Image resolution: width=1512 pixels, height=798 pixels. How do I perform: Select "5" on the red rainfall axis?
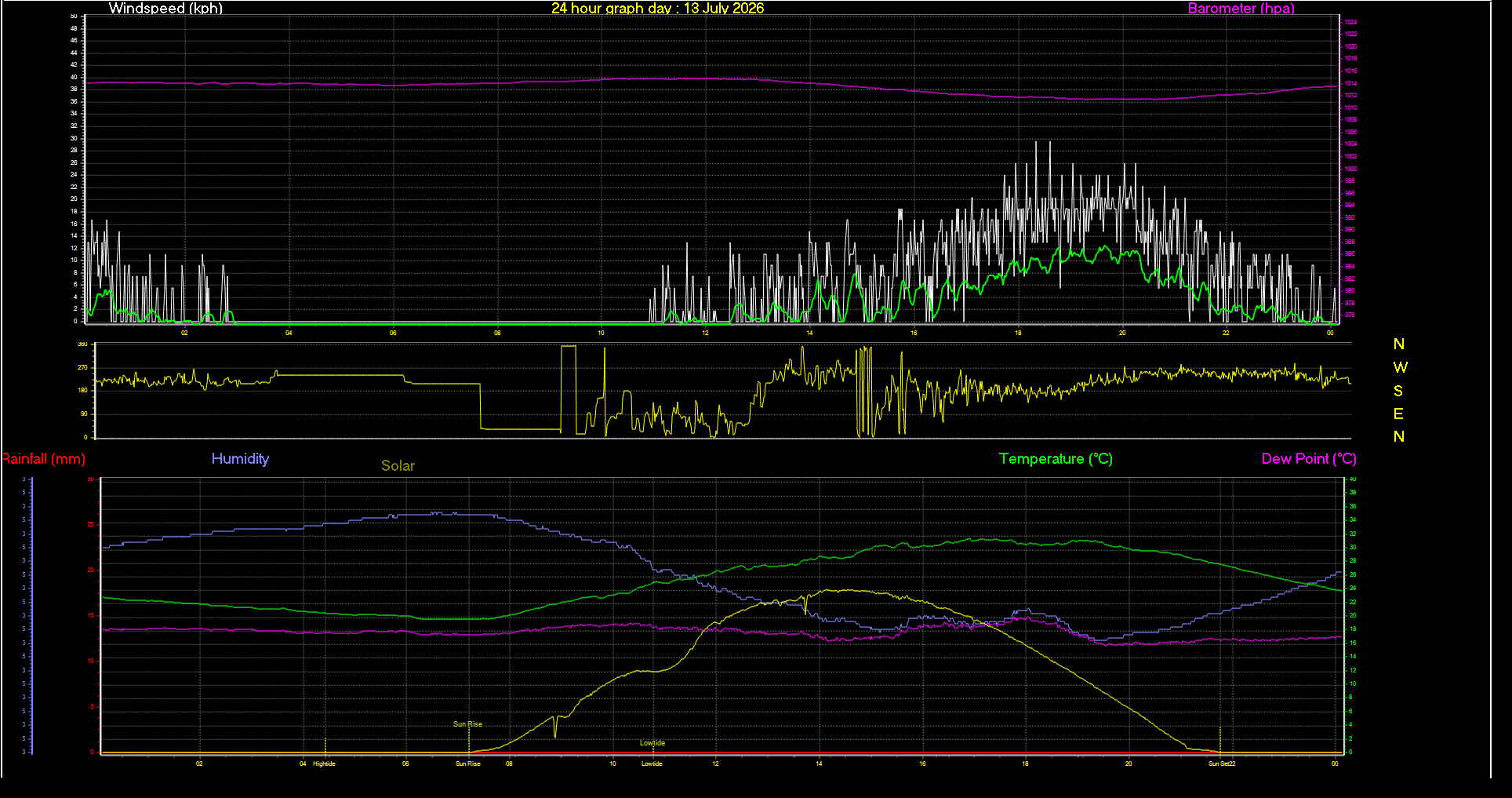click(92, 707)
